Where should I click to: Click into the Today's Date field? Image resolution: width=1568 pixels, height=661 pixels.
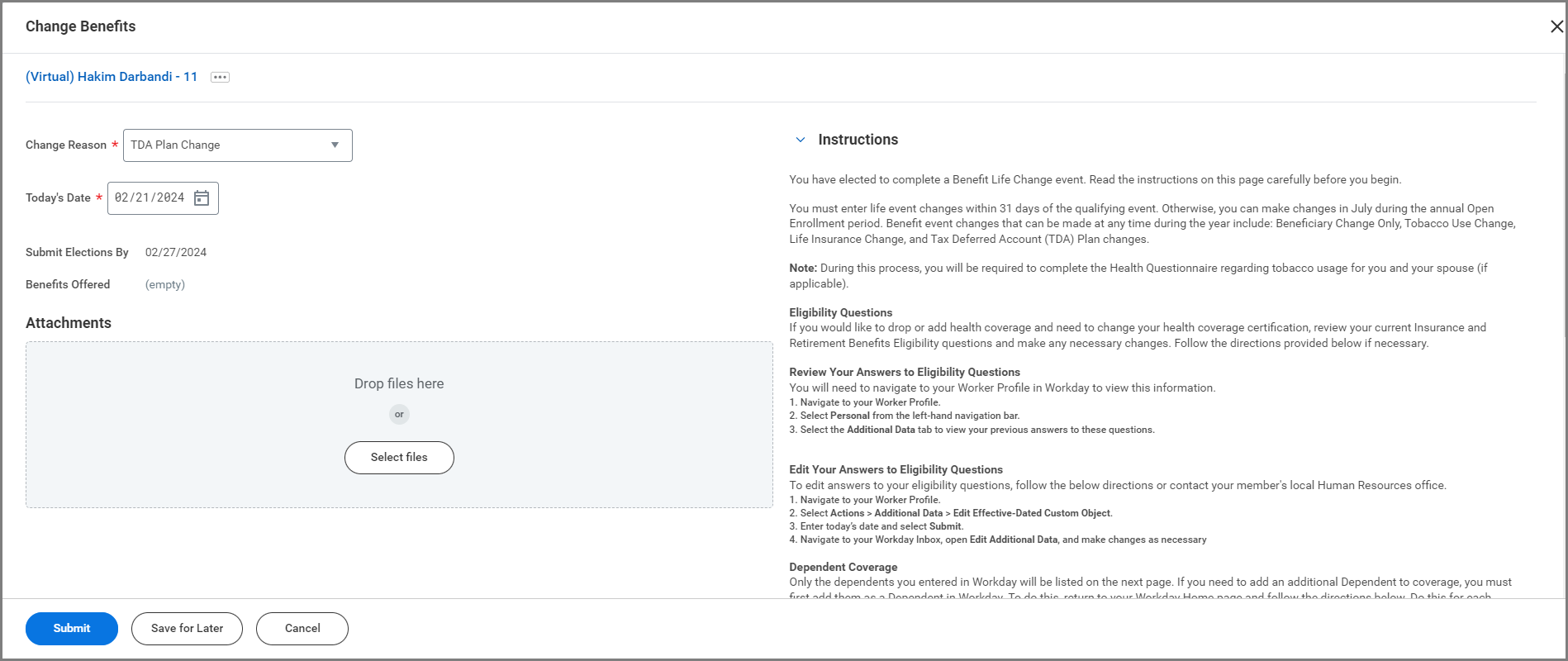(150, 198)
